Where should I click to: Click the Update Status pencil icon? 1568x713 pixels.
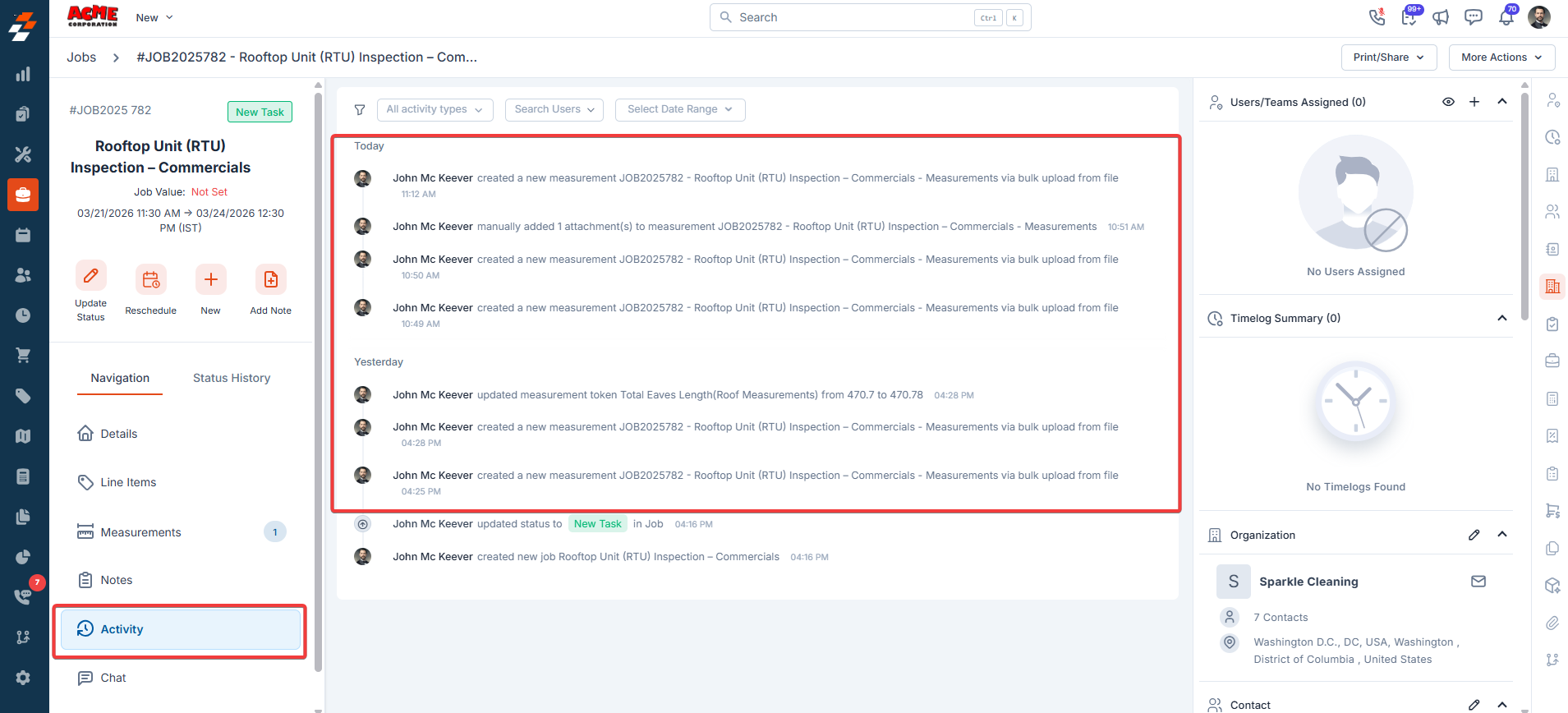pos(90,276)
